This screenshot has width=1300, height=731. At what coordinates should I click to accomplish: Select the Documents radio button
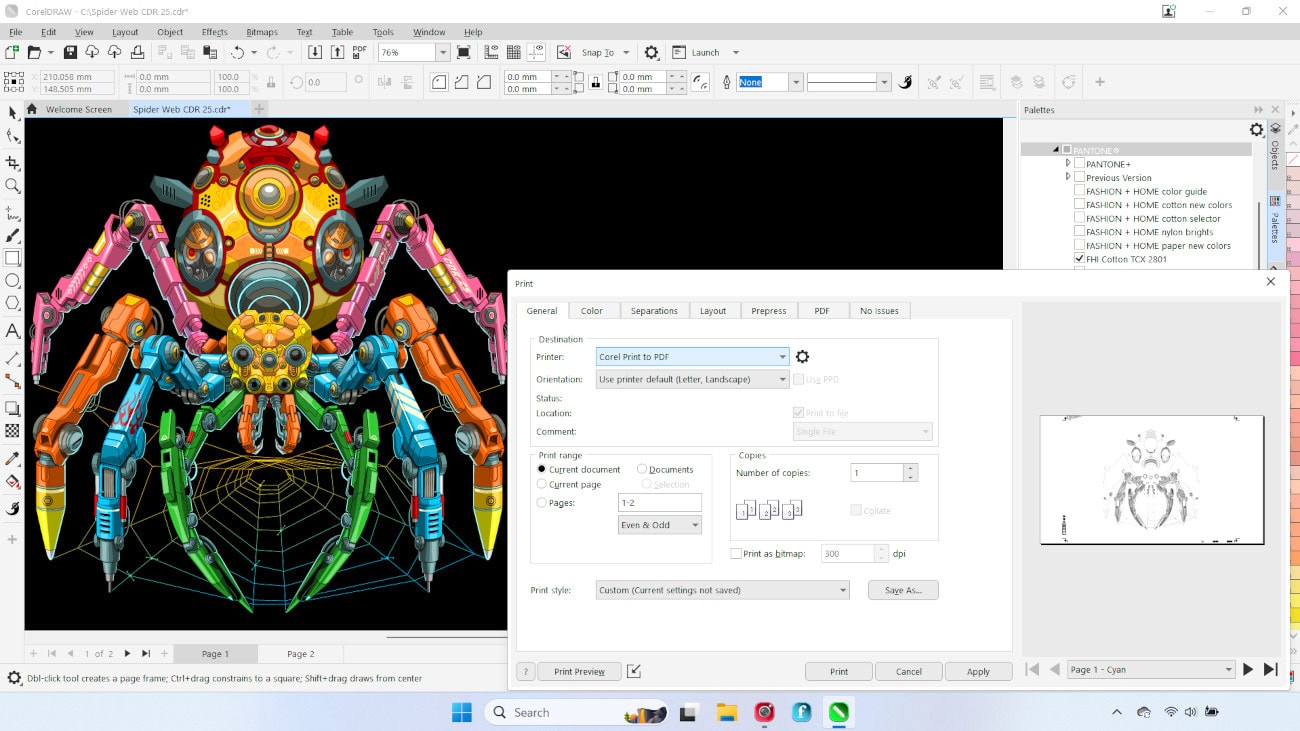(642, 469)
